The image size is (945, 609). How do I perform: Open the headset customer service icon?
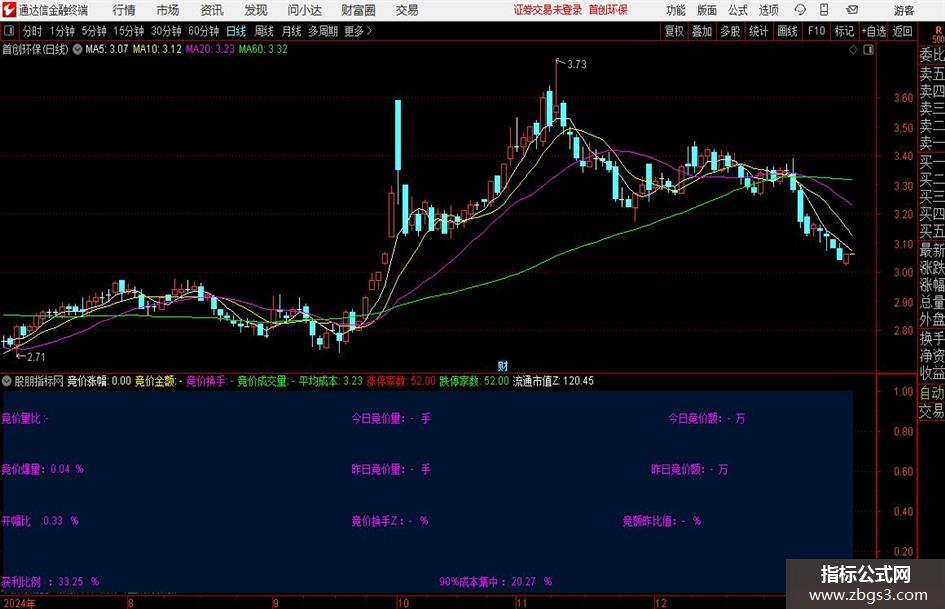(x=800, y=10)
